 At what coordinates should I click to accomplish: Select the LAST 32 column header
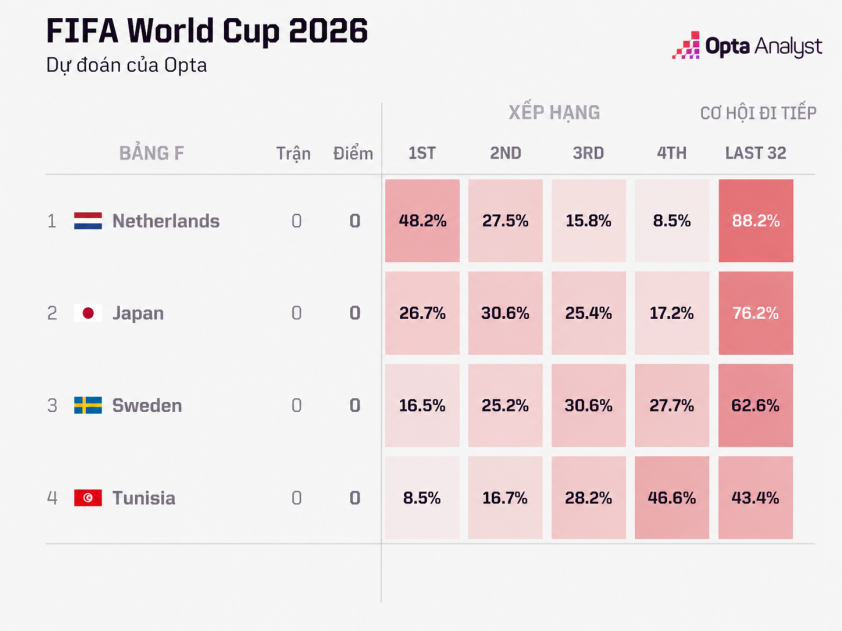[756, 153]
